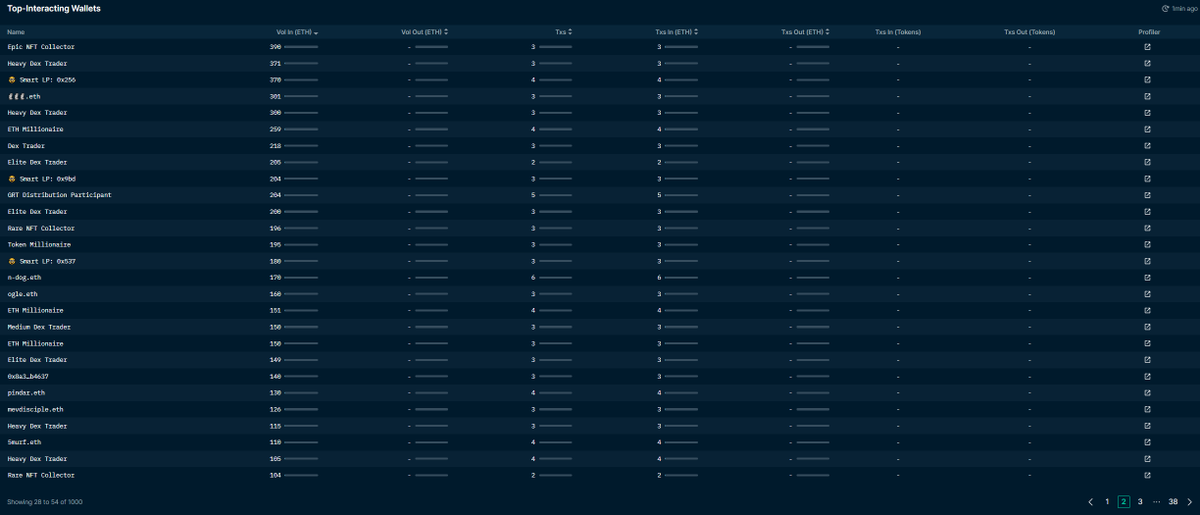Open profiler for ETH Millionaire with 259 ETH

1147,129
